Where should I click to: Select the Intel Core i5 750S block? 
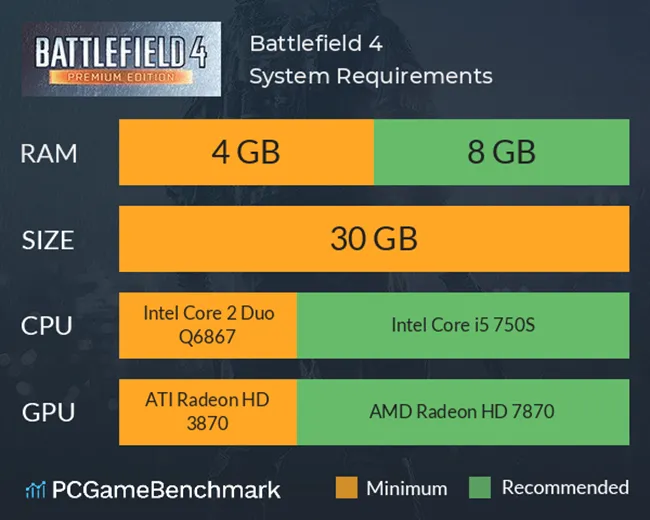463,325
